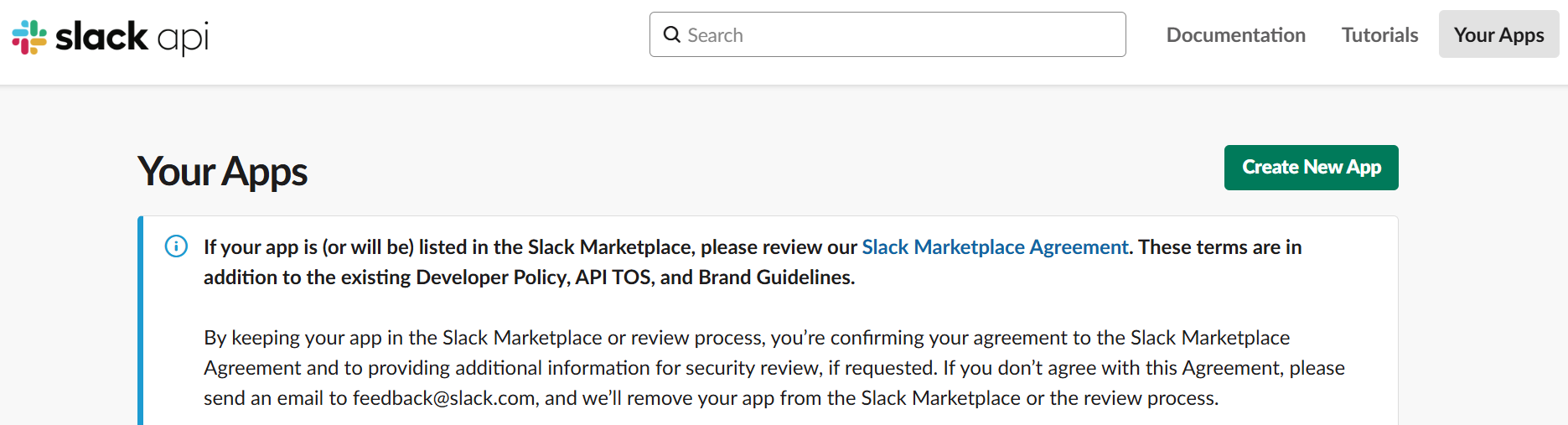Open the Tutorials menu item
Image resolution: width=1568 pixels, height=425 pixels.
(1379, 34)
